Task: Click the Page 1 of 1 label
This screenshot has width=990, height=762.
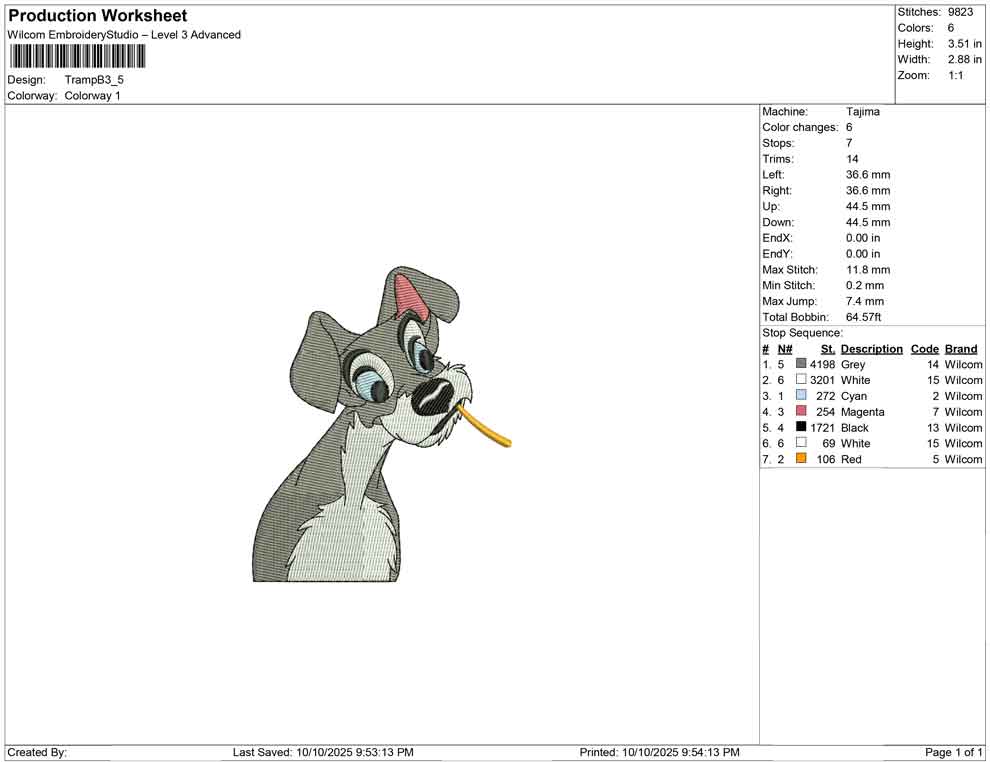Action: [953, 752]
